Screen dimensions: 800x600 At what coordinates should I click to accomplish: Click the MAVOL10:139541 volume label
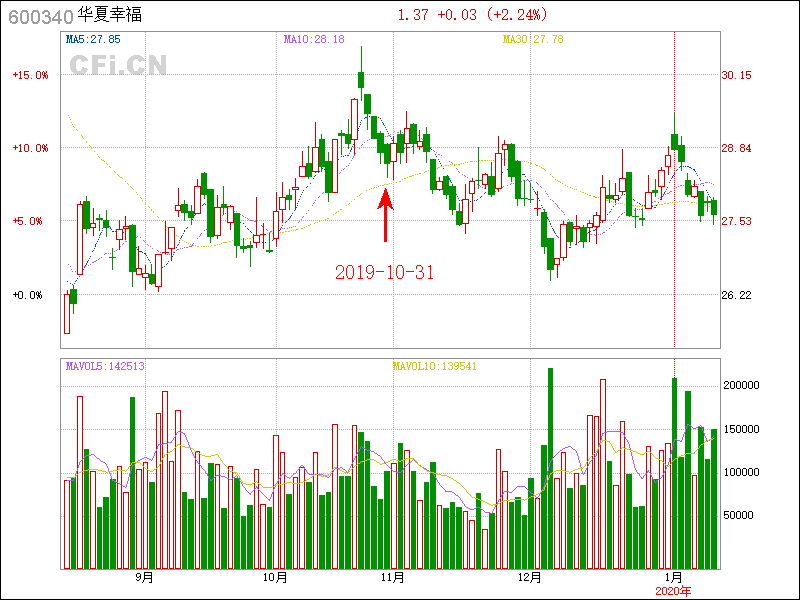click(435, 366)
